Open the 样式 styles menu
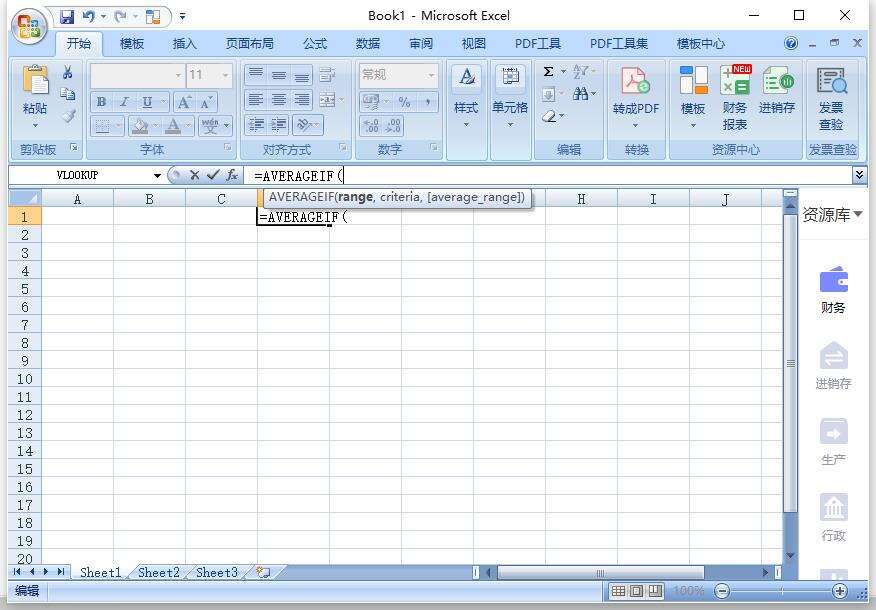This screenshot has width=876, height=610. point(466,96)
